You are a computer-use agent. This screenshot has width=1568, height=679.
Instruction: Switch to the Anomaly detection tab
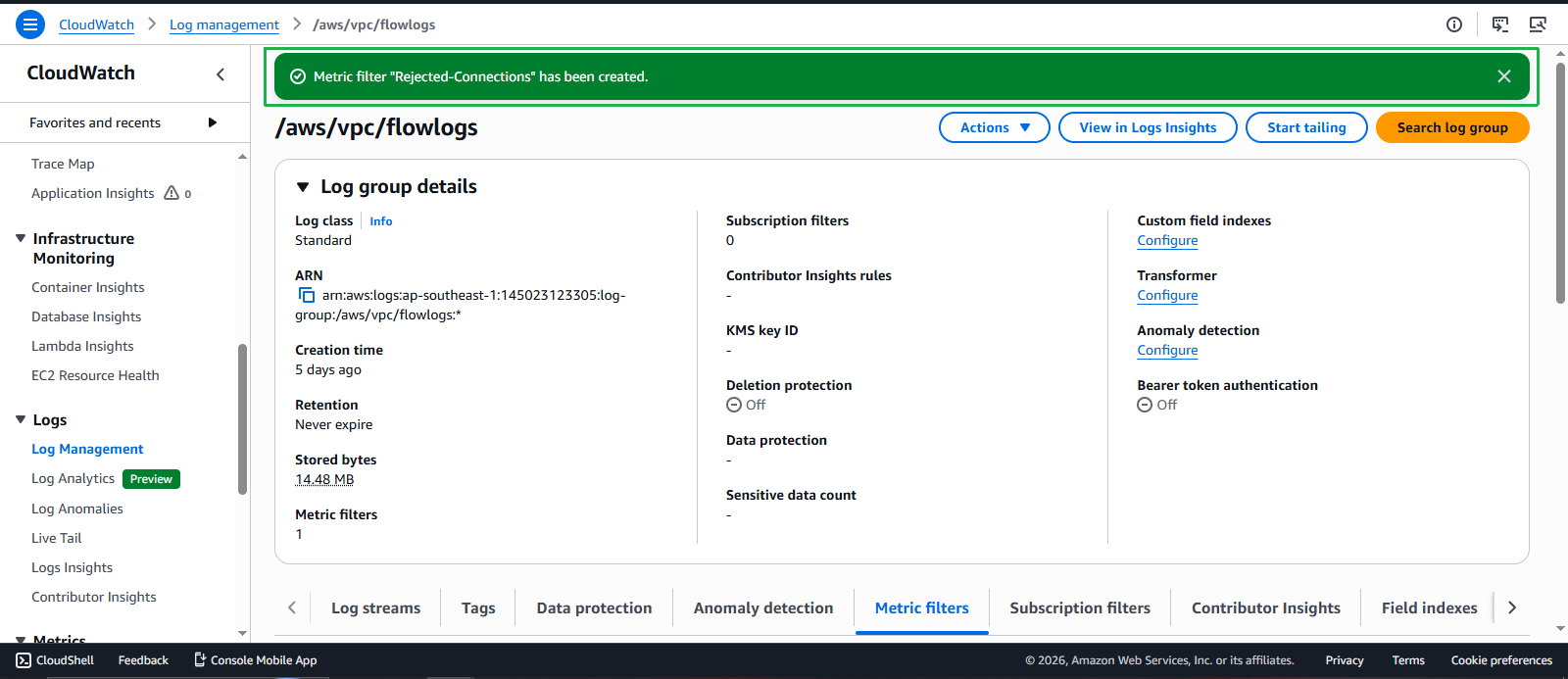763,607
